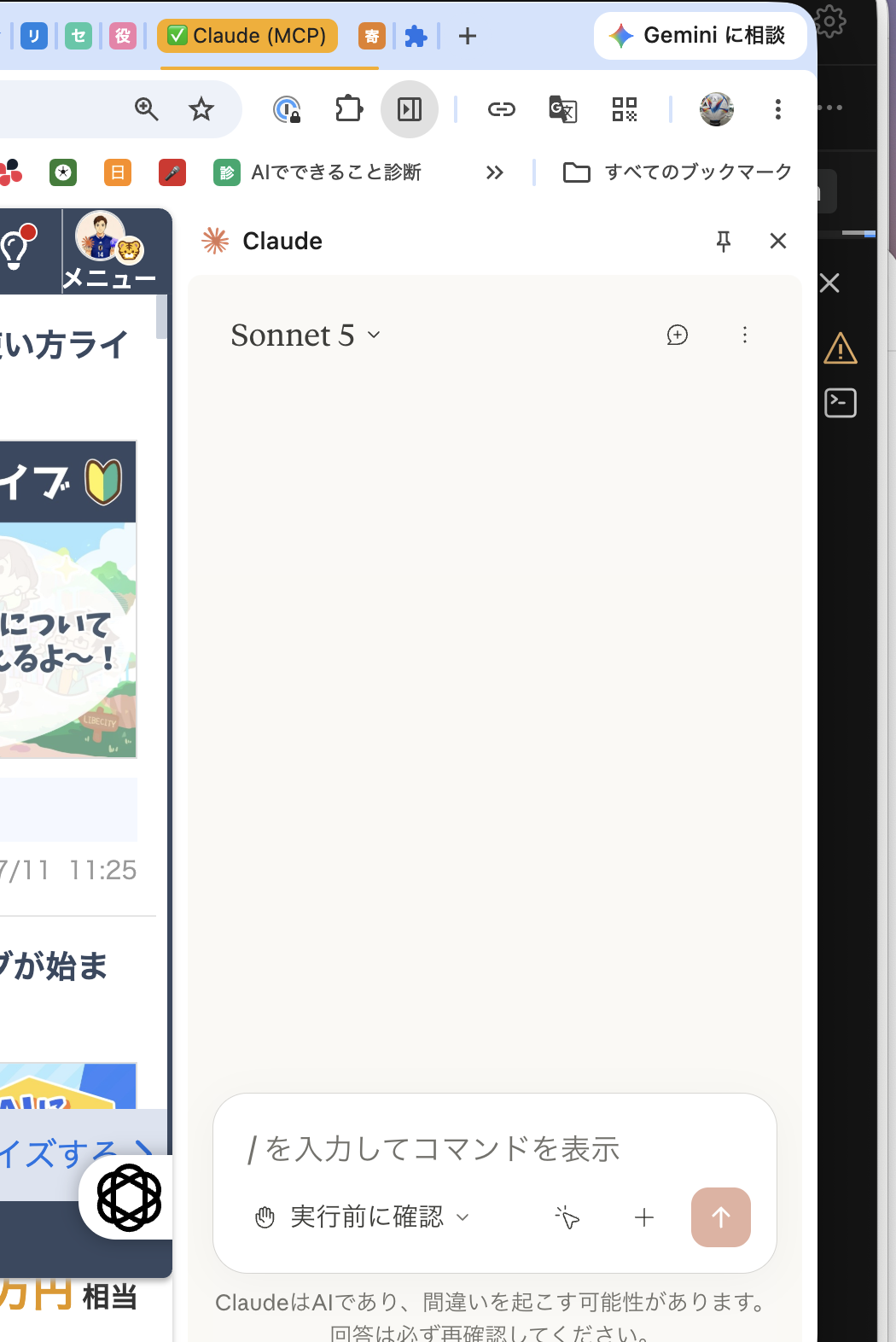Image resolution: width=896 pixels, height=1342 pixels.
Task: Click the lightbulb notification icon
Action: click(x=18, y=248)
